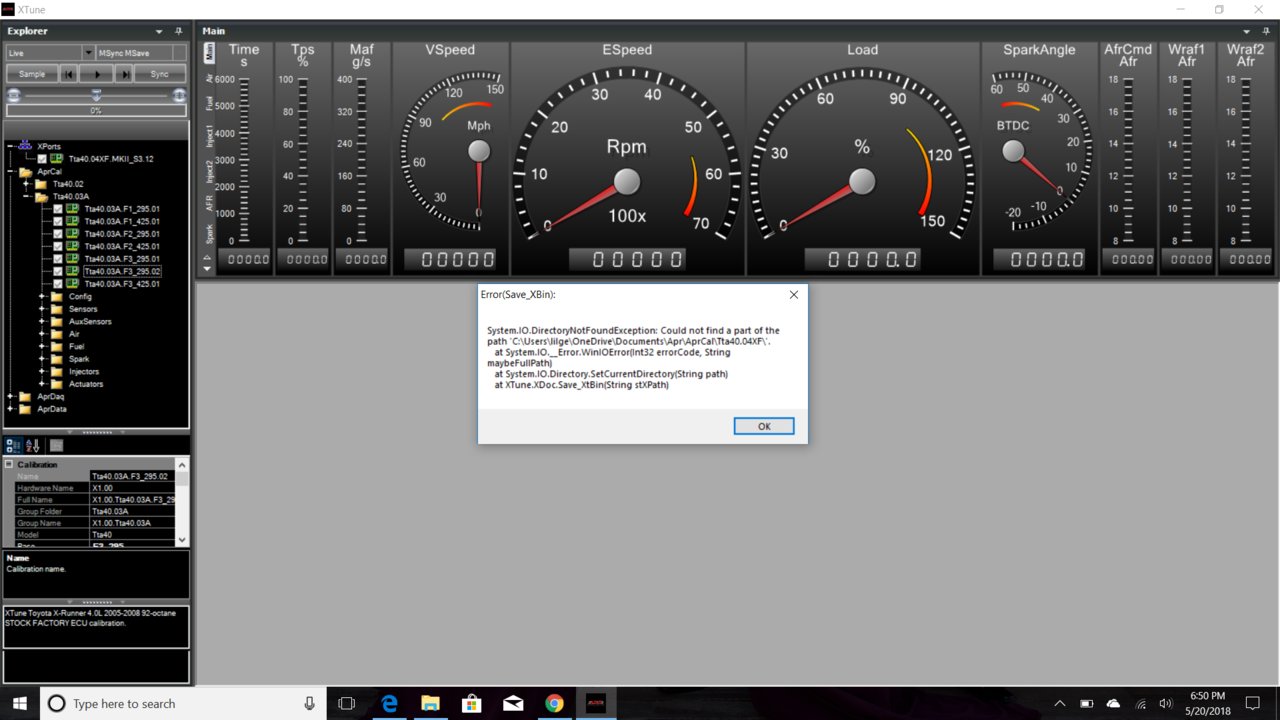Toggle checkbox for Tta40.03A.F3_295.01

(x=58, y=259)
